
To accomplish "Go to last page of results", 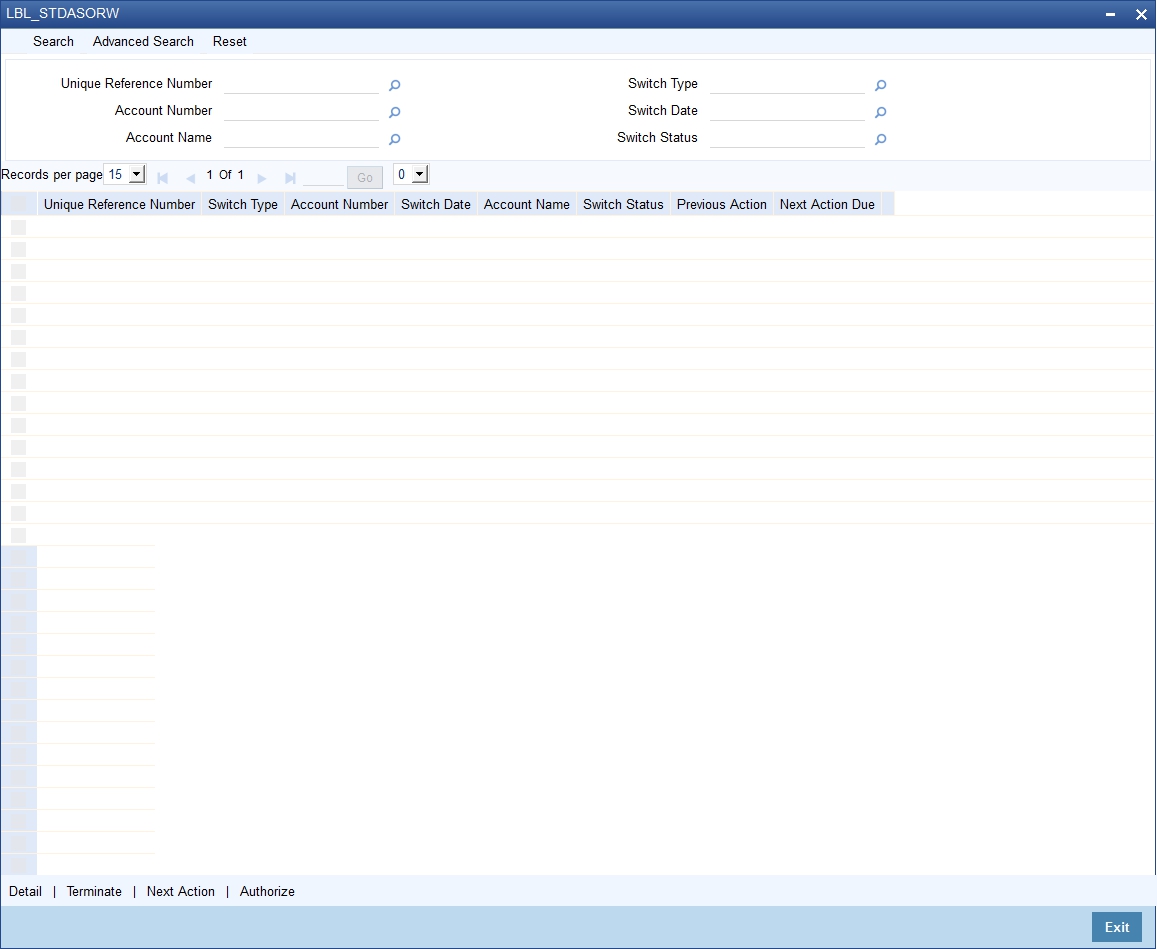I will tap(290, 178).
